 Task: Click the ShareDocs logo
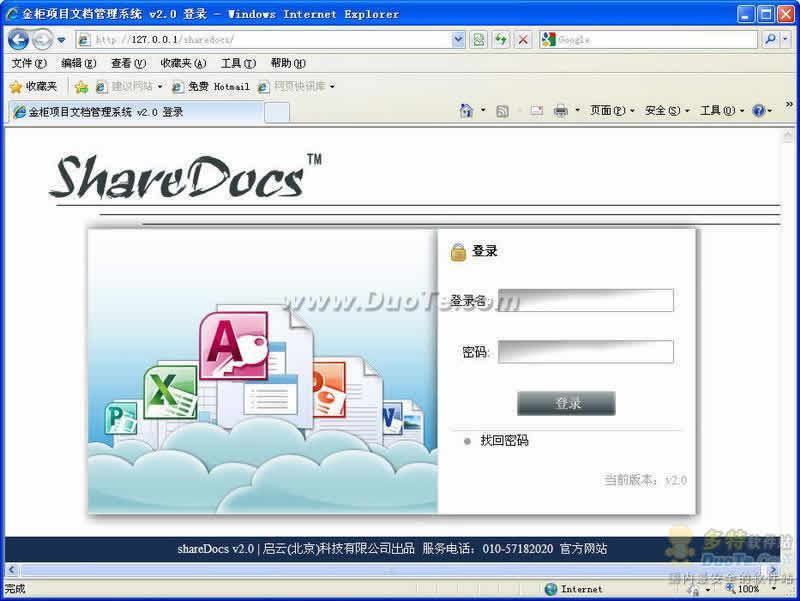[x=186, y=176]
